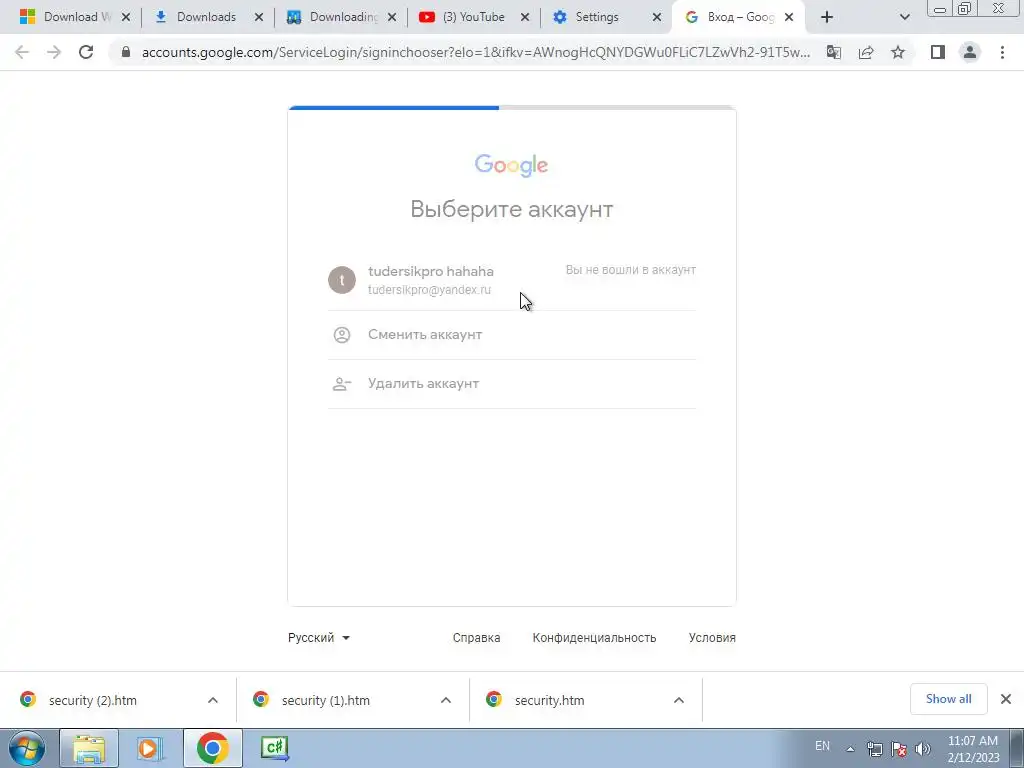Open a new tab with the plus button
The image size is (1024, 768).
tap(827, 17)
